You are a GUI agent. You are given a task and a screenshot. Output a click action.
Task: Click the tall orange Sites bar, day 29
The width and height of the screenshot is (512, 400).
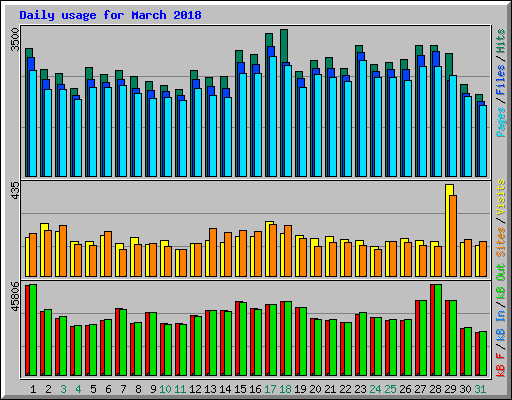coord(453,236)
